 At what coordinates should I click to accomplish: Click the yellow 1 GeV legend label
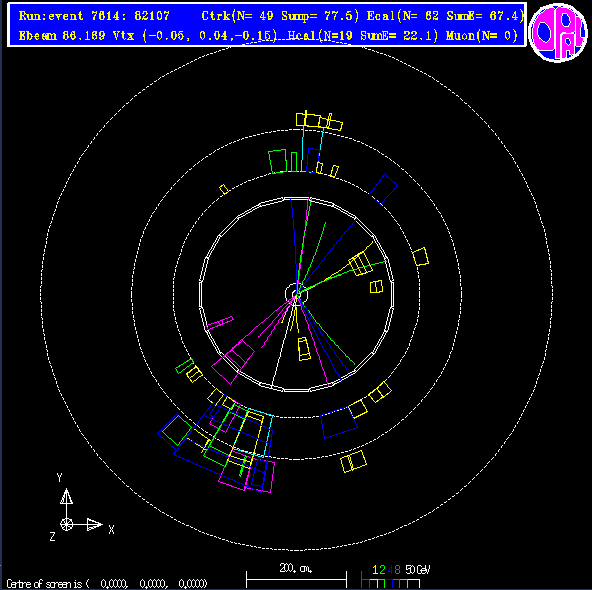(375, 570)
